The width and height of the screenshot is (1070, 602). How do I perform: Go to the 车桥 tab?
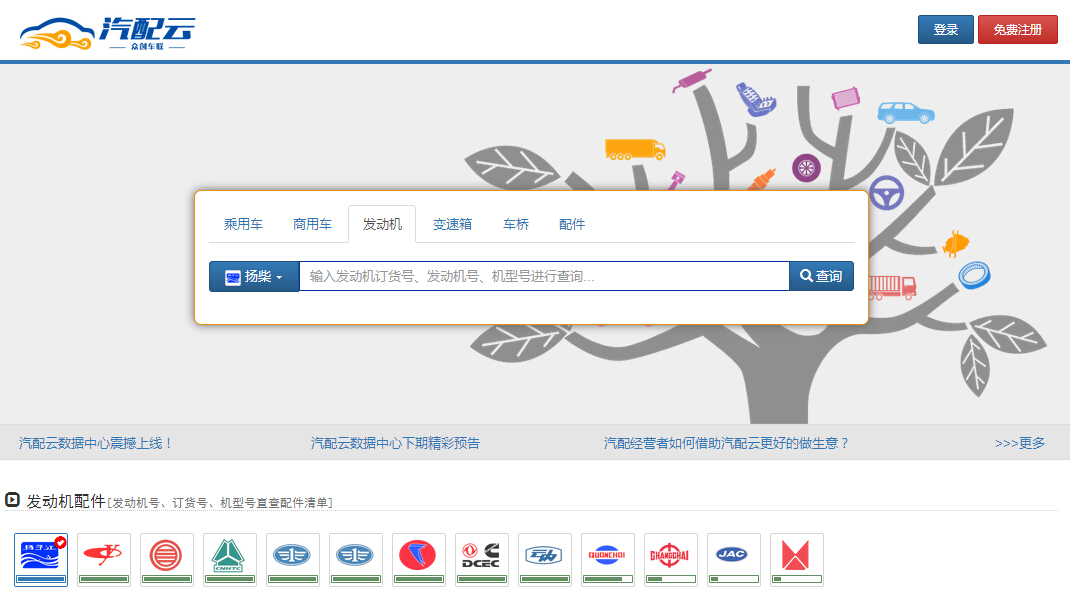click(x=516, y=224)
